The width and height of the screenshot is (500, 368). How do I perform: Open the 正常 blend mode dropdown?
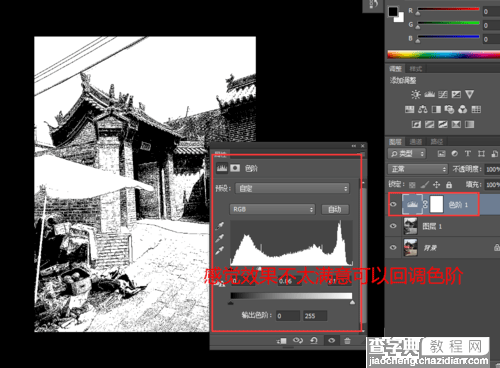[x=417, y=169]
